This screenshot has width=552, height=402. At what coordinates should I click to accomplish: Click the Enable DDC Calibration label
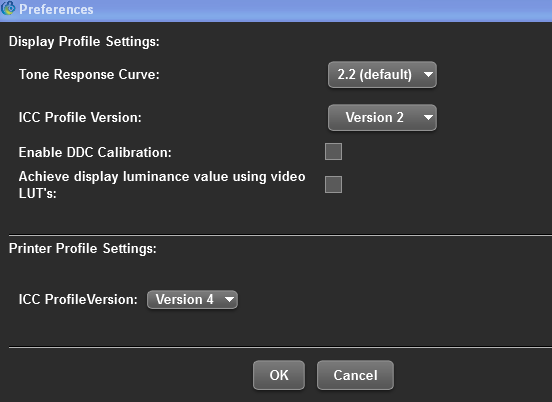[x=95, y=152]
